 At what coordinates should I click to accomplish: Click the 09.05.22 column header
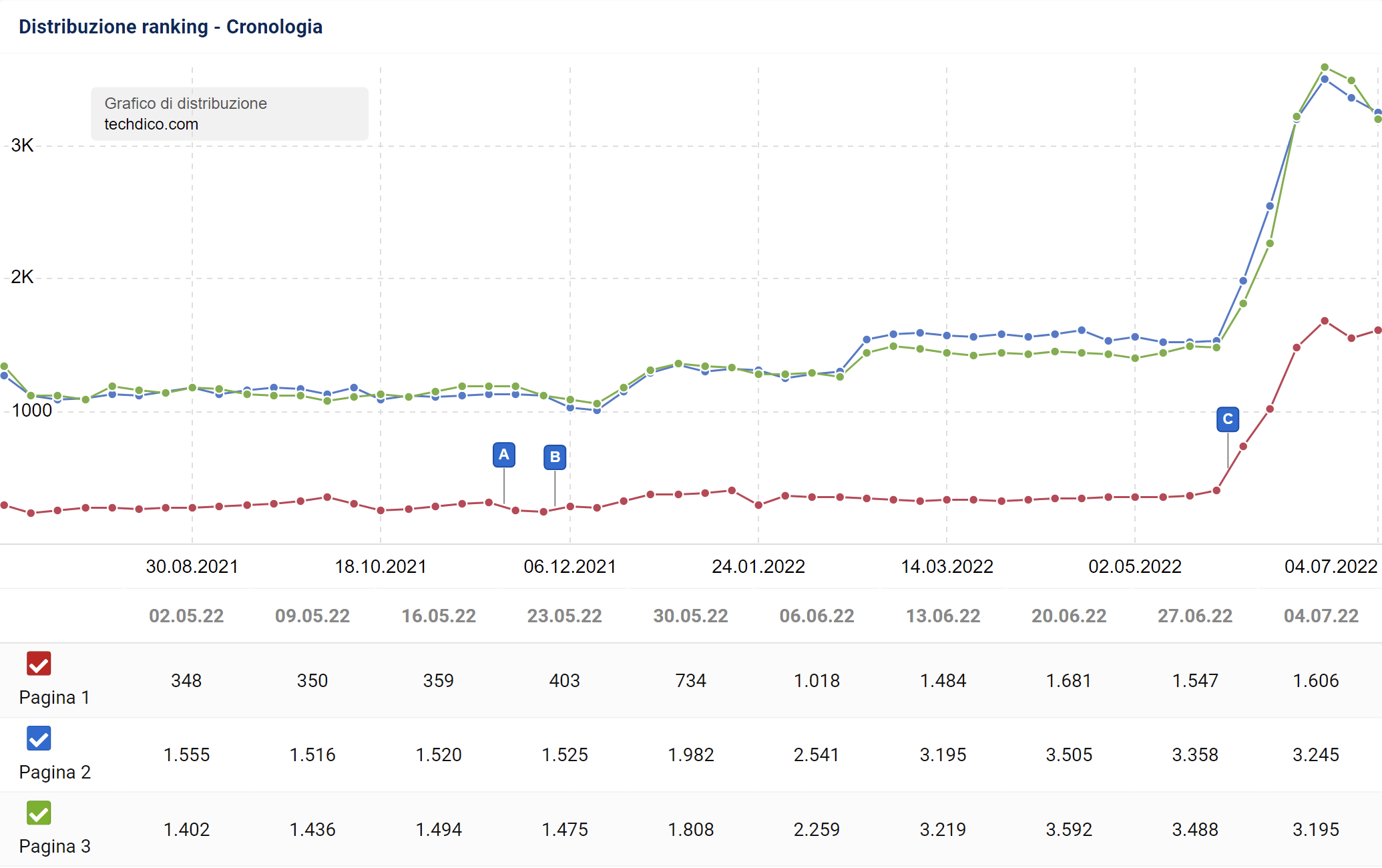tap(312, 616)
